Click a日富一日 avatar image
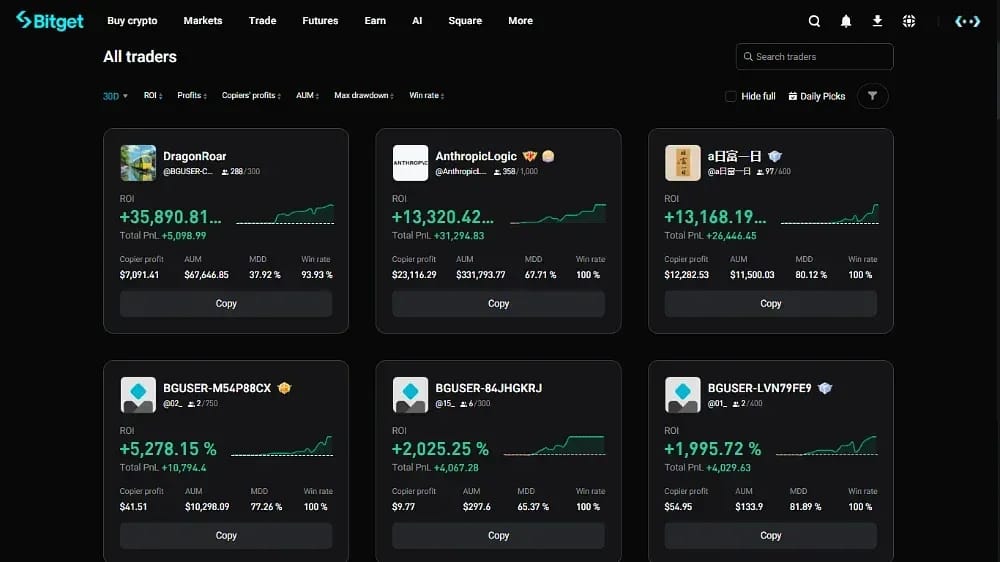This screenshot has width=1000, height=562. tap(682, 163)
